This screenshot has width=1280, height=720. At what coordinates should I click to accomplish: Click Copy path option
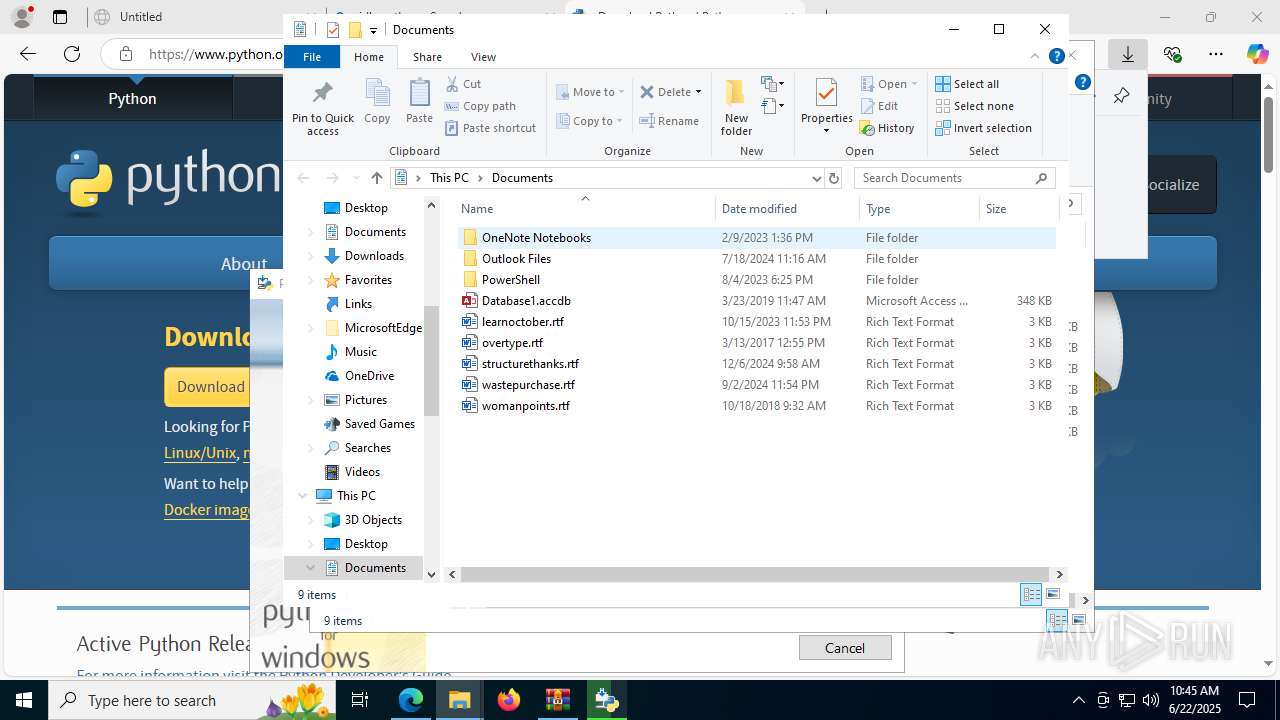coord(480,106)
